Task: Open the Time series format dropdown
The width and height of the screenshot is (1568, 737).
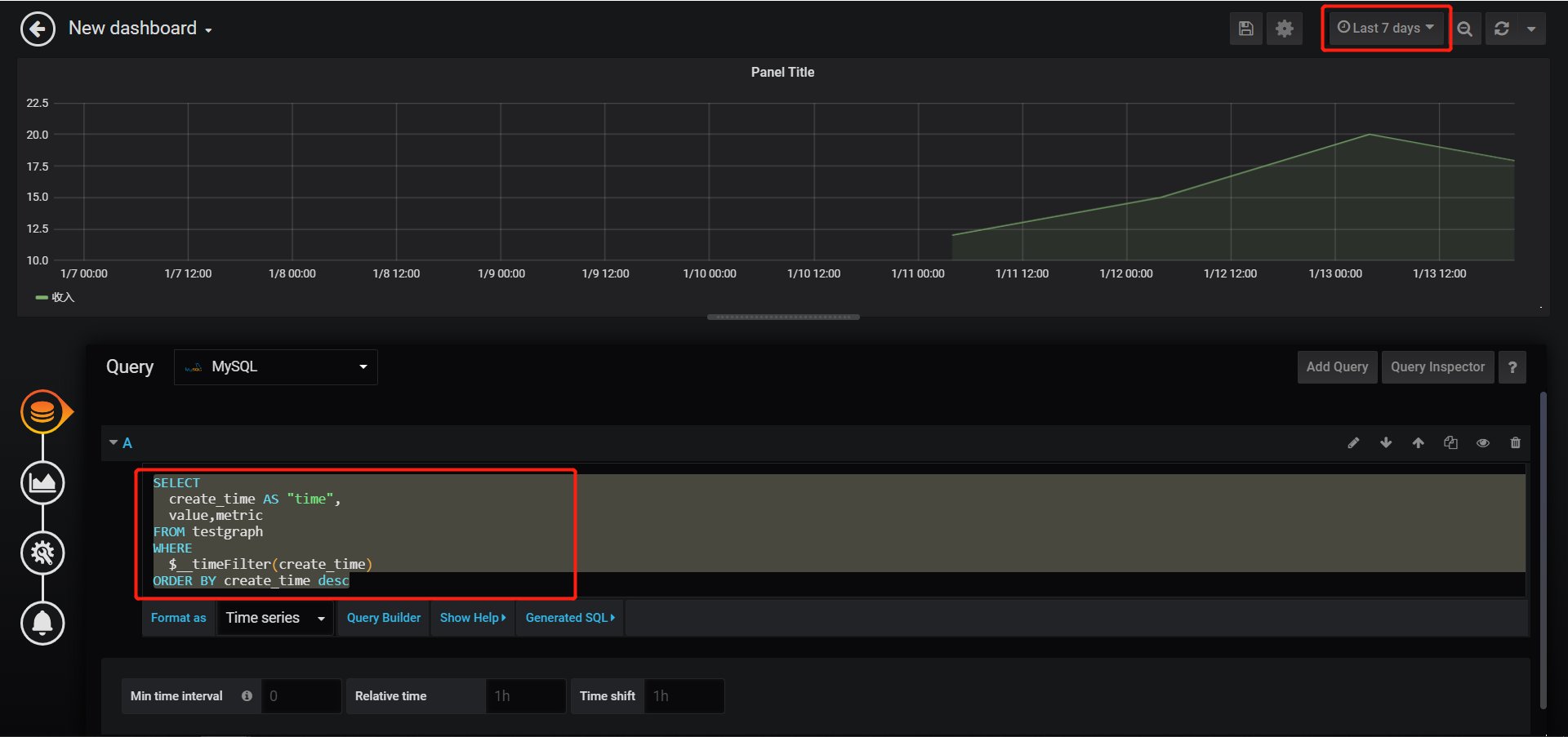Action: (275, 618)
